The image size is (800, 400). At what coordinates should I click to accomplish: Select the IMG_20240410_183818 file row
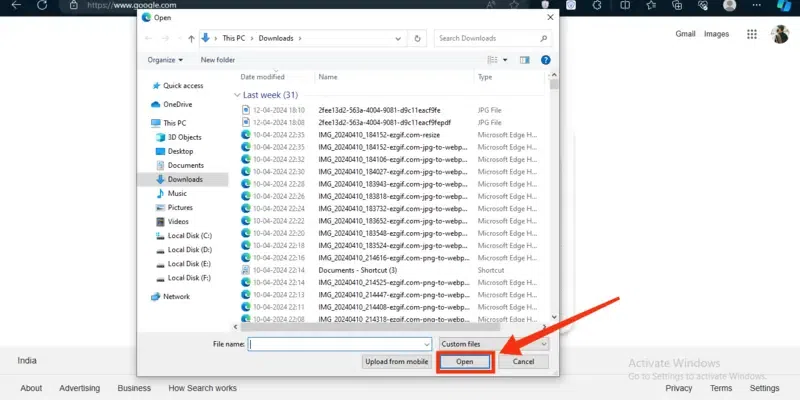click(x=390, y=196)
